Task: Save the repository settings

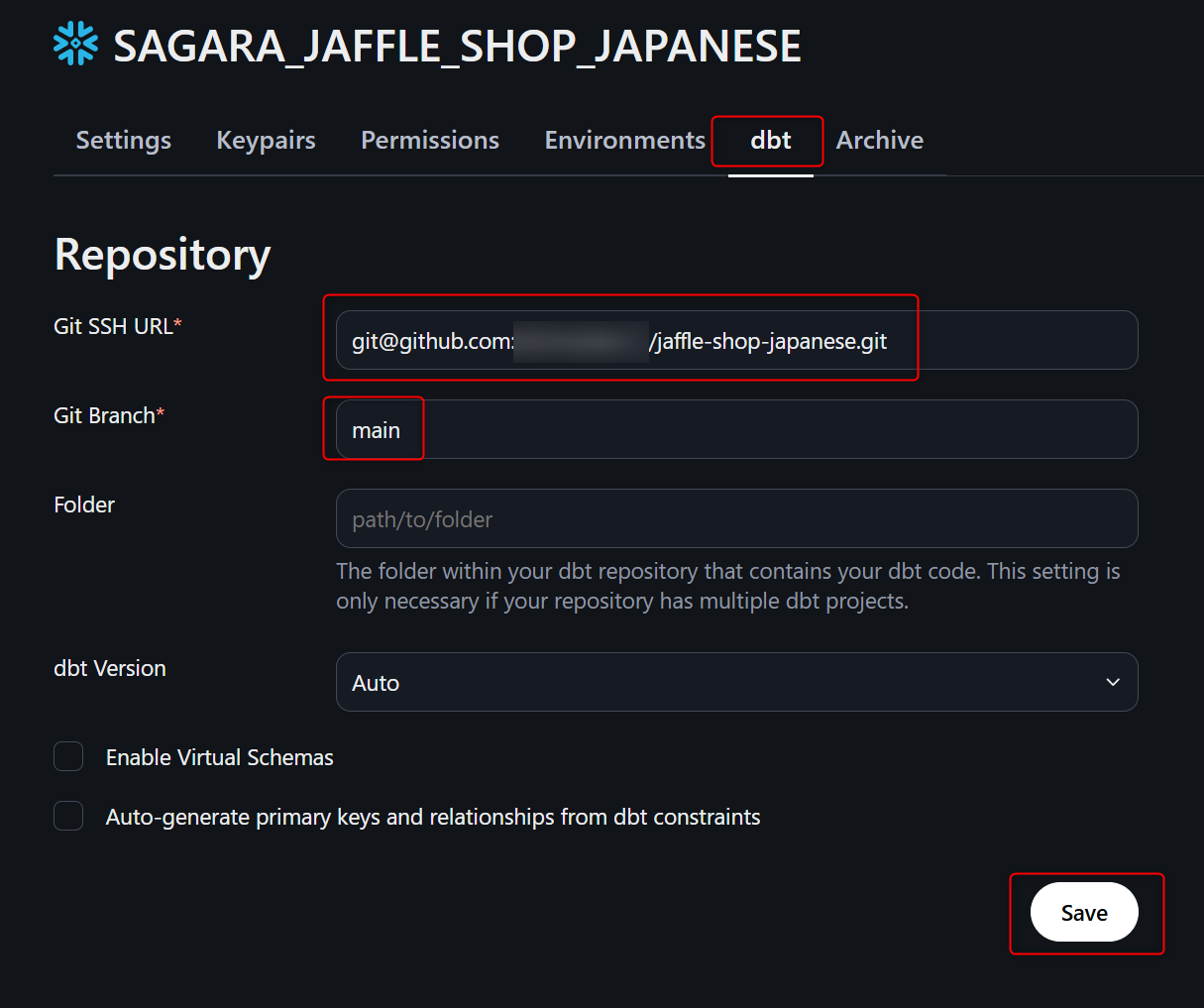Action: (1084, 912)
